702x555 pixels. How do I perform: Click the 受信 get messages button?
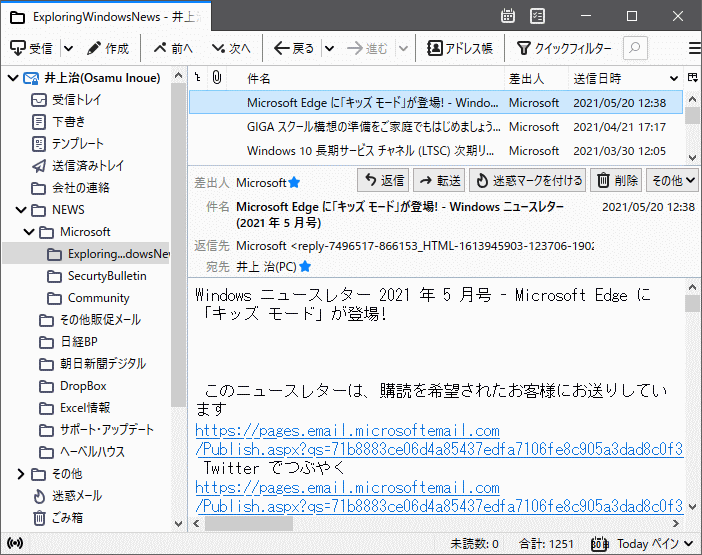click(31, 48)
